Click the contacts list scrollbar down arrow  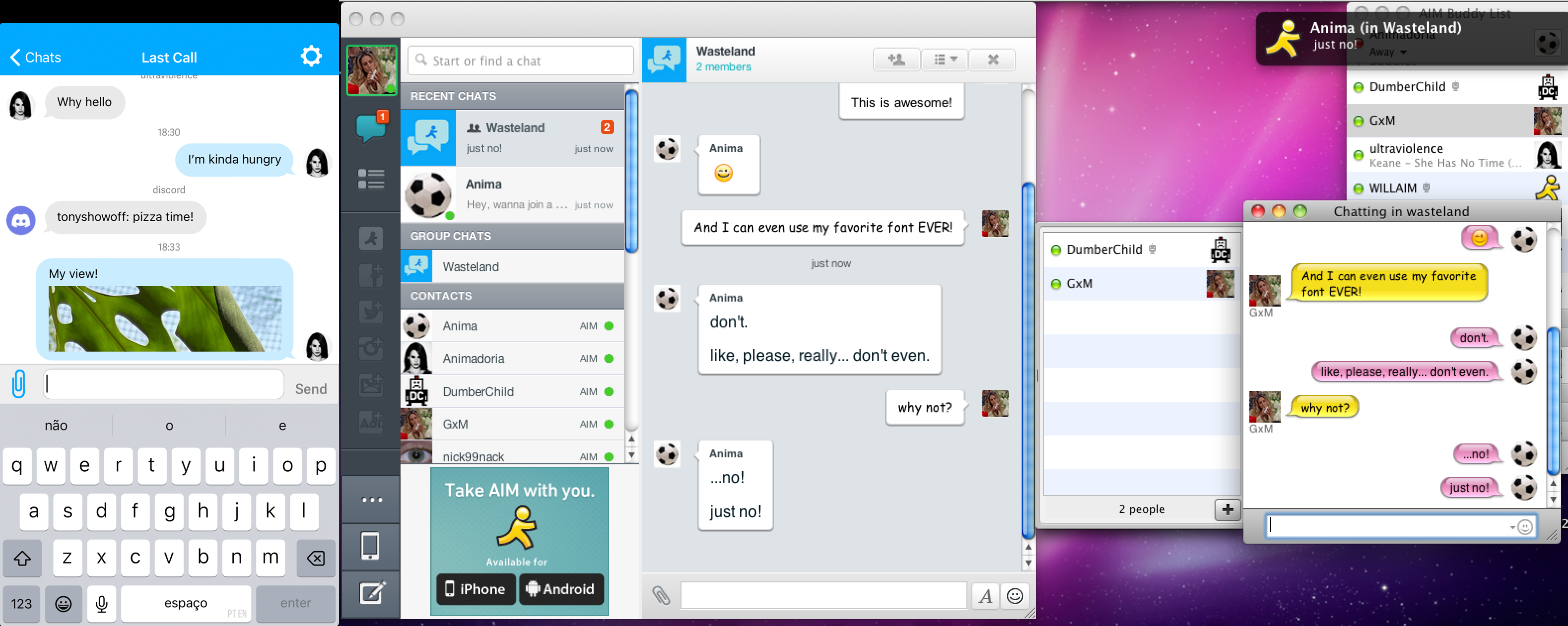pos(631,454)
